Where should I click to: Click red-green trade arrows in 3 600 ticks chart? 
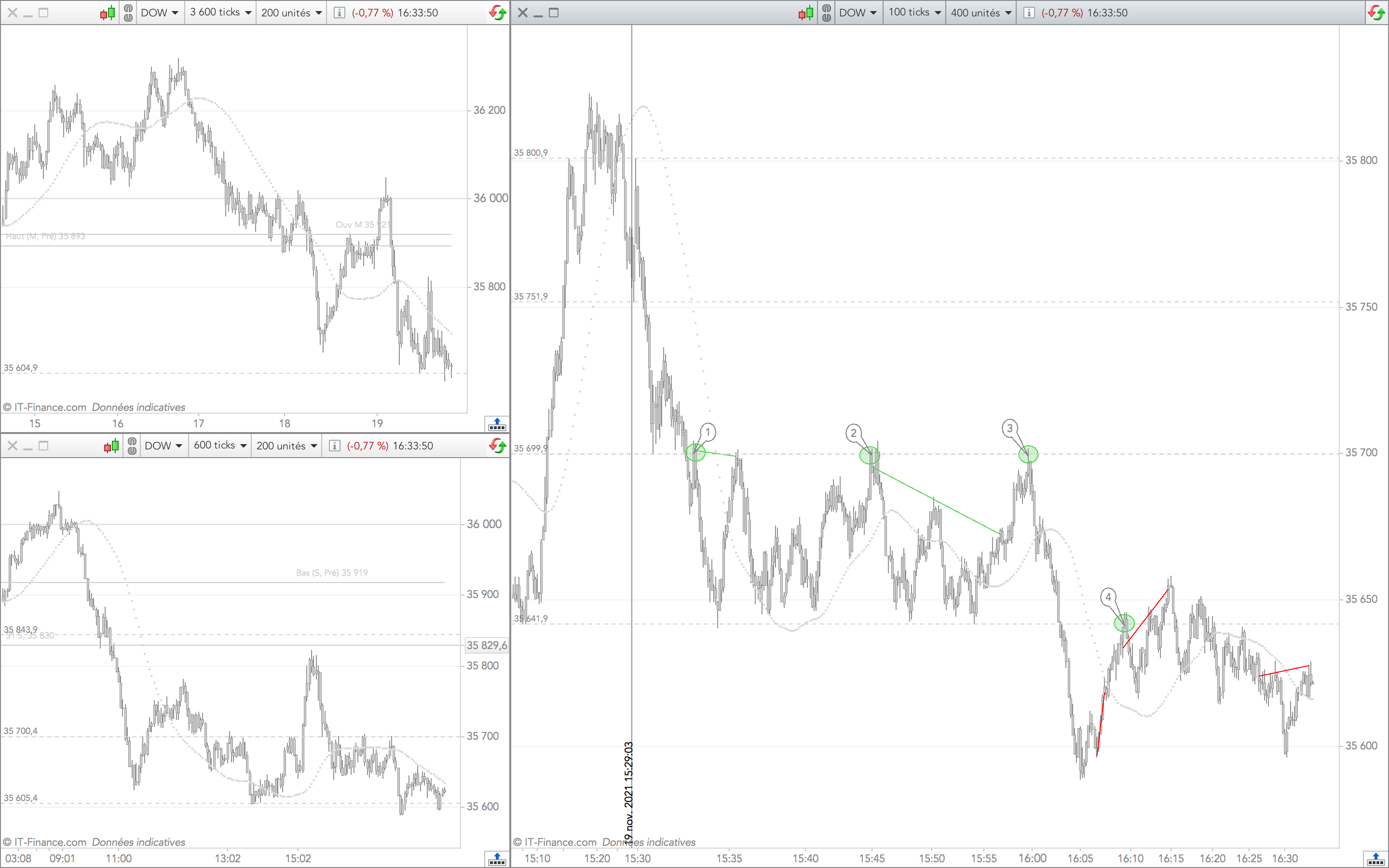point(497,13)
